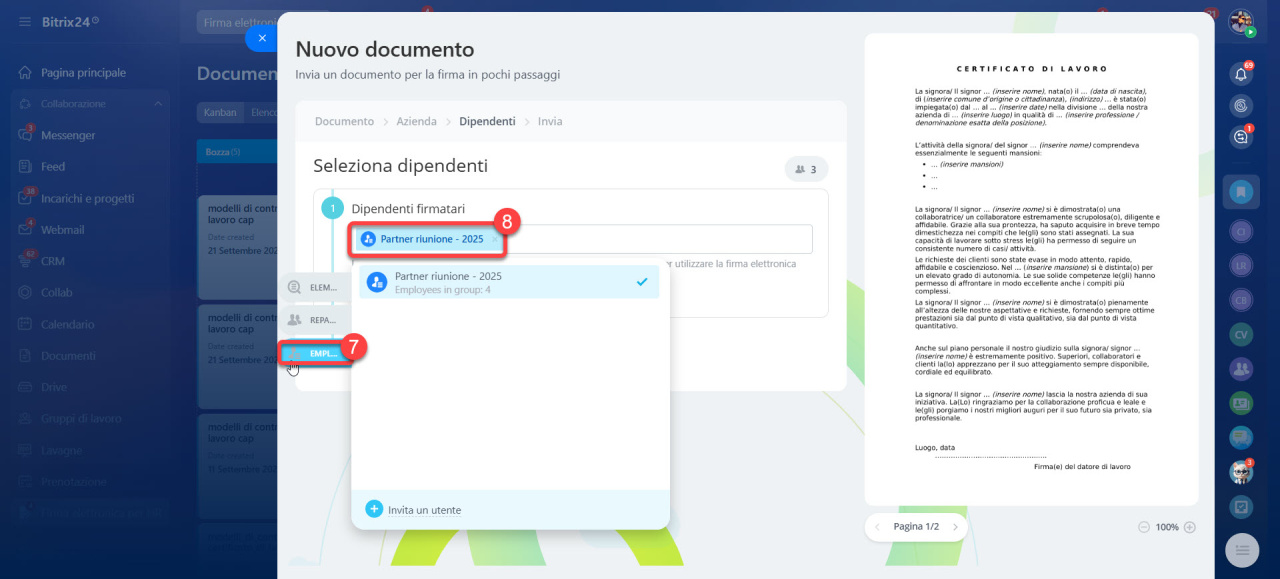The height and width of the screenshot is (579, 1280).
Task: Go back to Documento step in breadcrumb
Action: click(344, 121)
